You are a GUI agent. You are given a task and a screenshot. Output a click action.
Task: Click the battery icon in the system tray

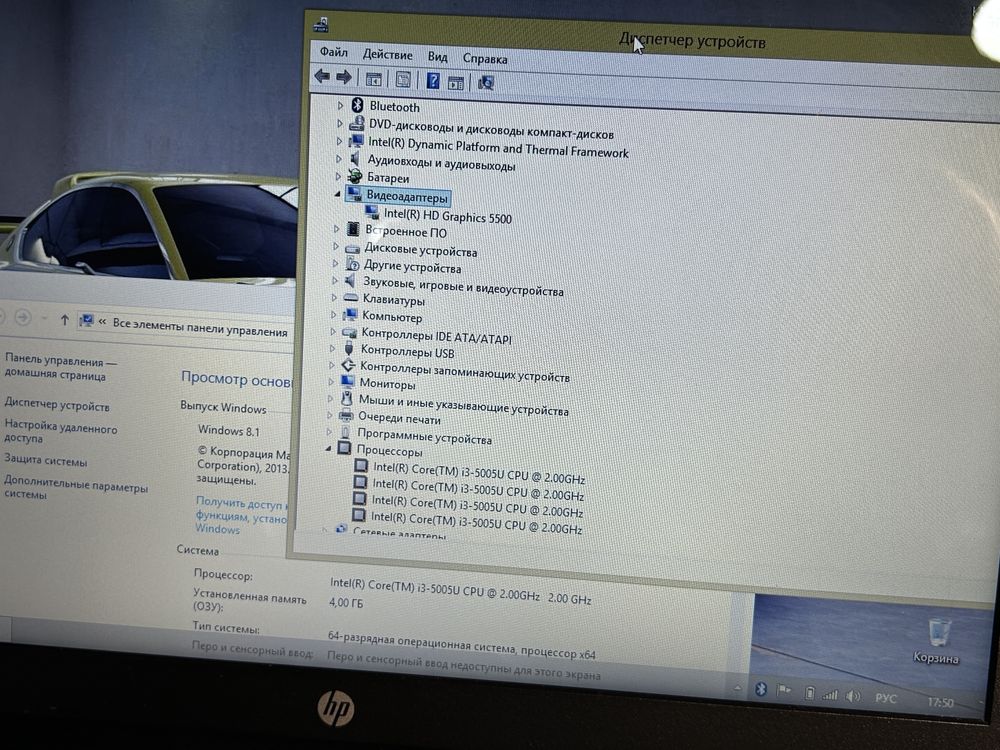(809, 693)
